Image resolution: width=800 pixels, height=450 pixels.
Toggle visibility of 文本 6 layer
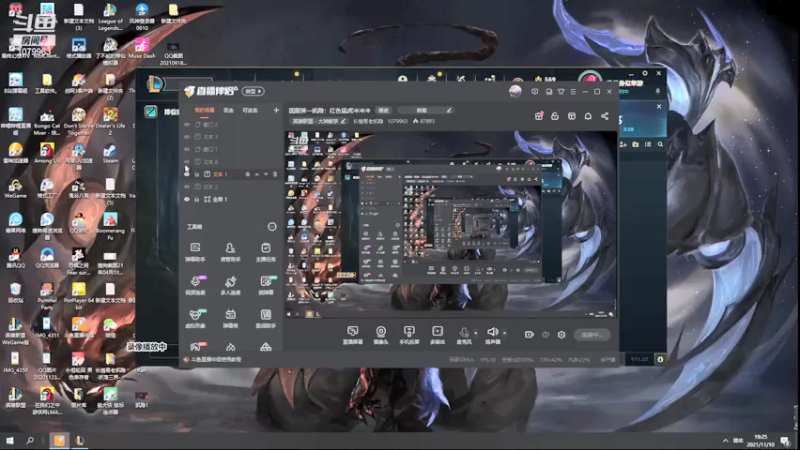click(187, 162)
